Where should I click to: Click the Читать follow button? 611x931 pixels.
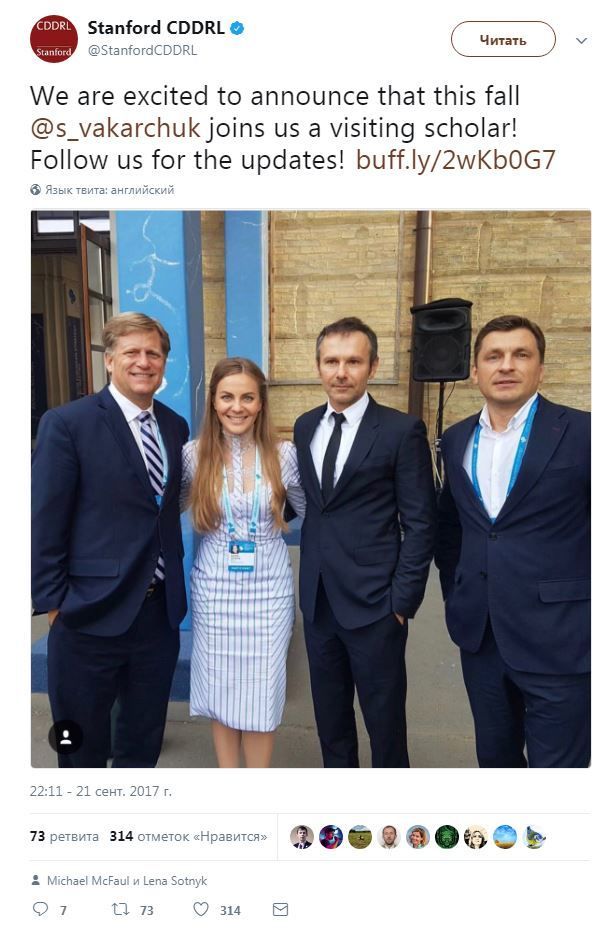click(503, 39)
